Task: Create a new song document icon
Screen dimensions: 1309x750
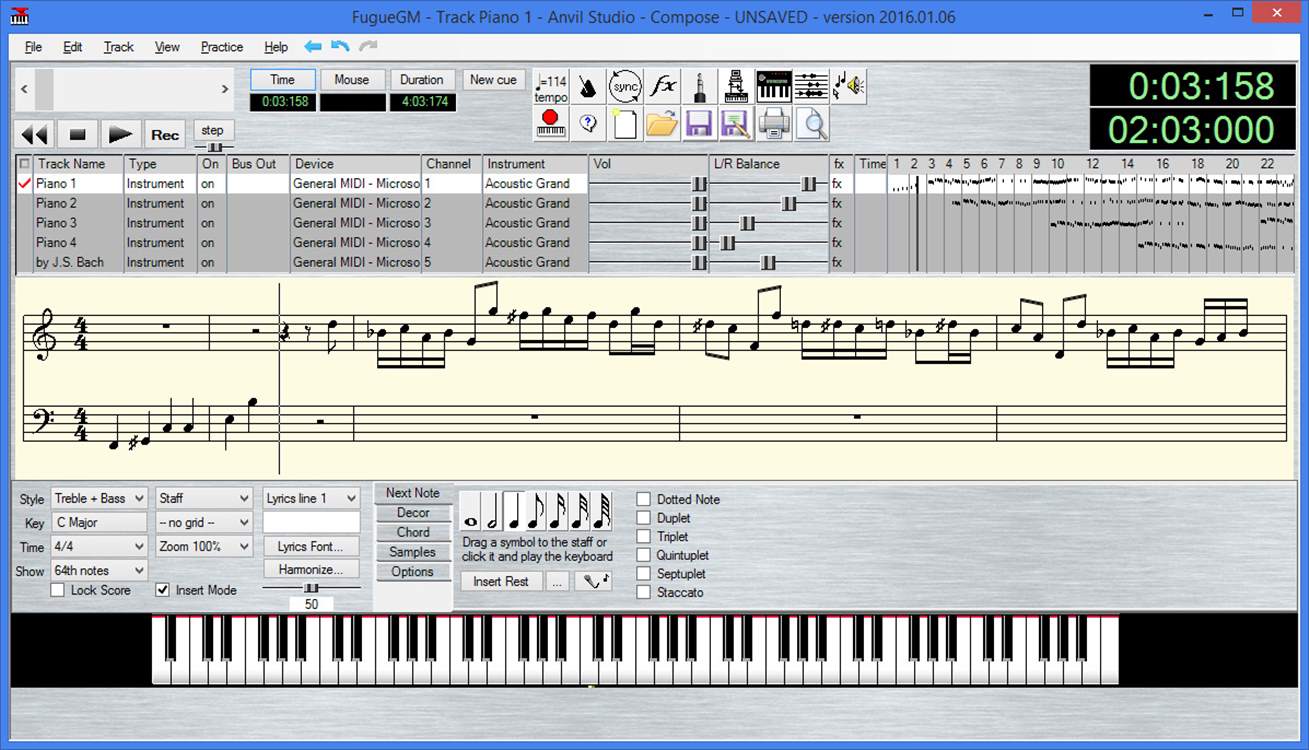Action: (x=625, y=124)
